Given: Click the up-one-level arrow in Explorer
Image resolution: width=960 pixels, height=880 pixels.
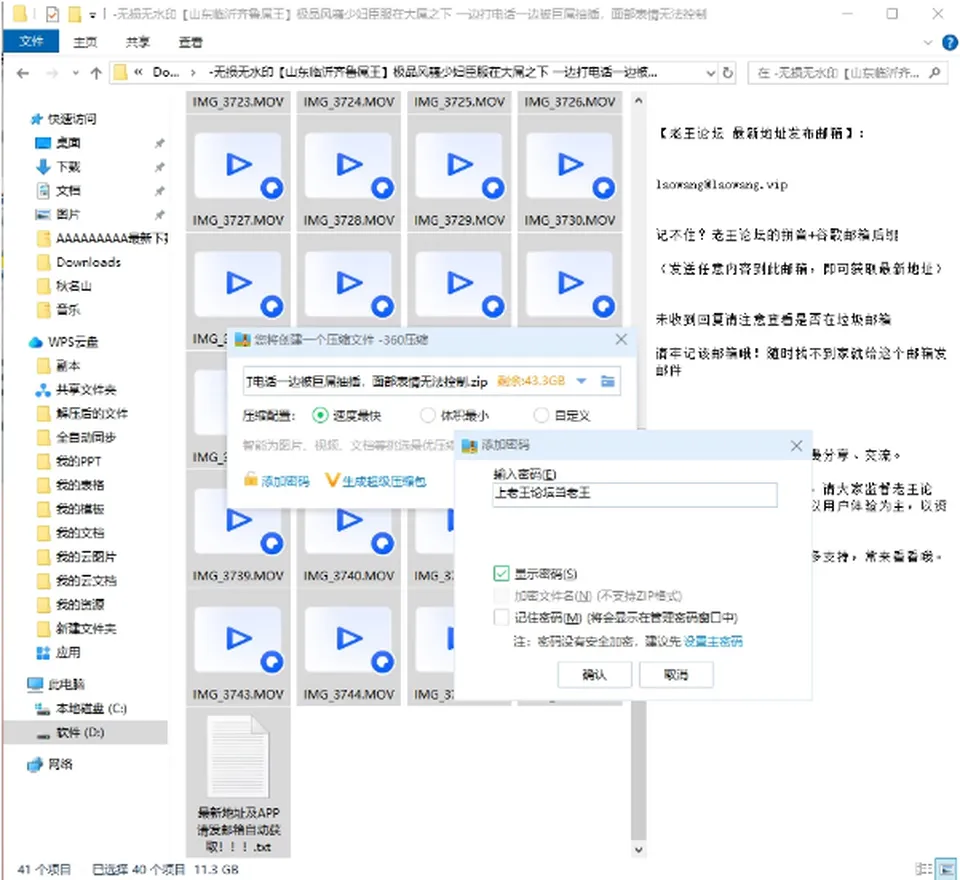Looking at the screenshot, I should 96,73.
